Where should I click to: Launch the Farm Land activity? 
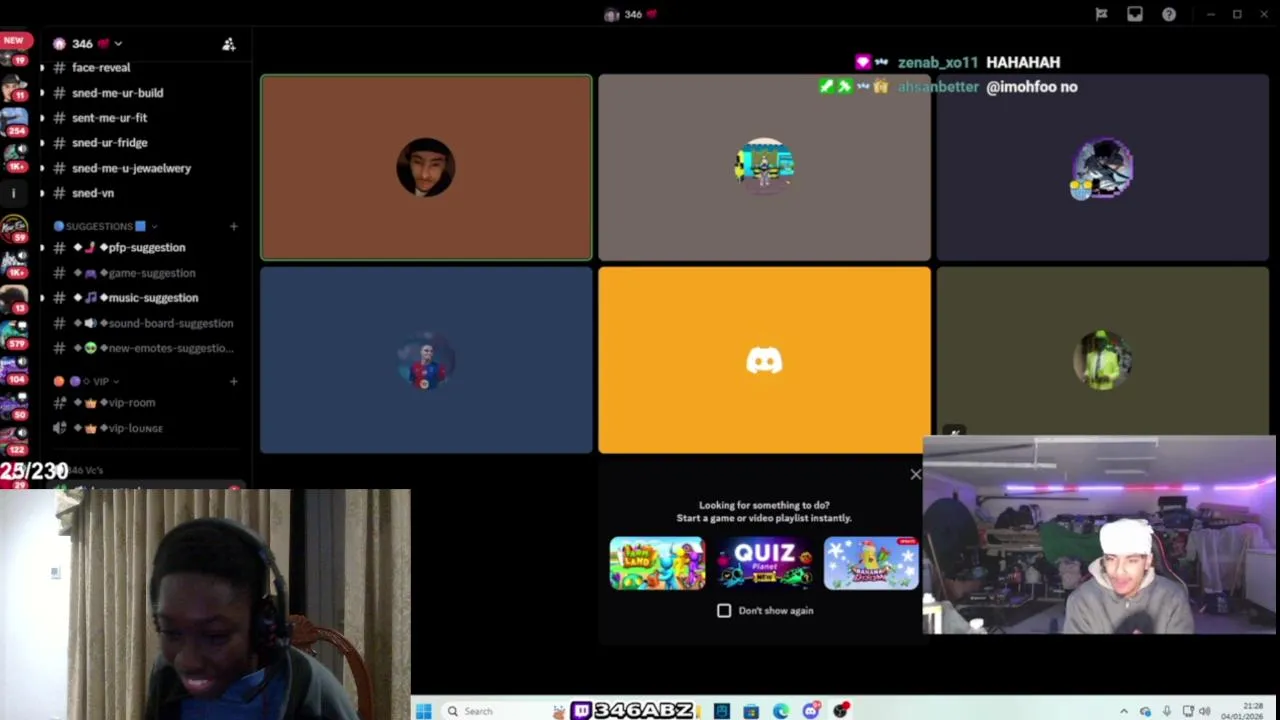tap(657, 563)
